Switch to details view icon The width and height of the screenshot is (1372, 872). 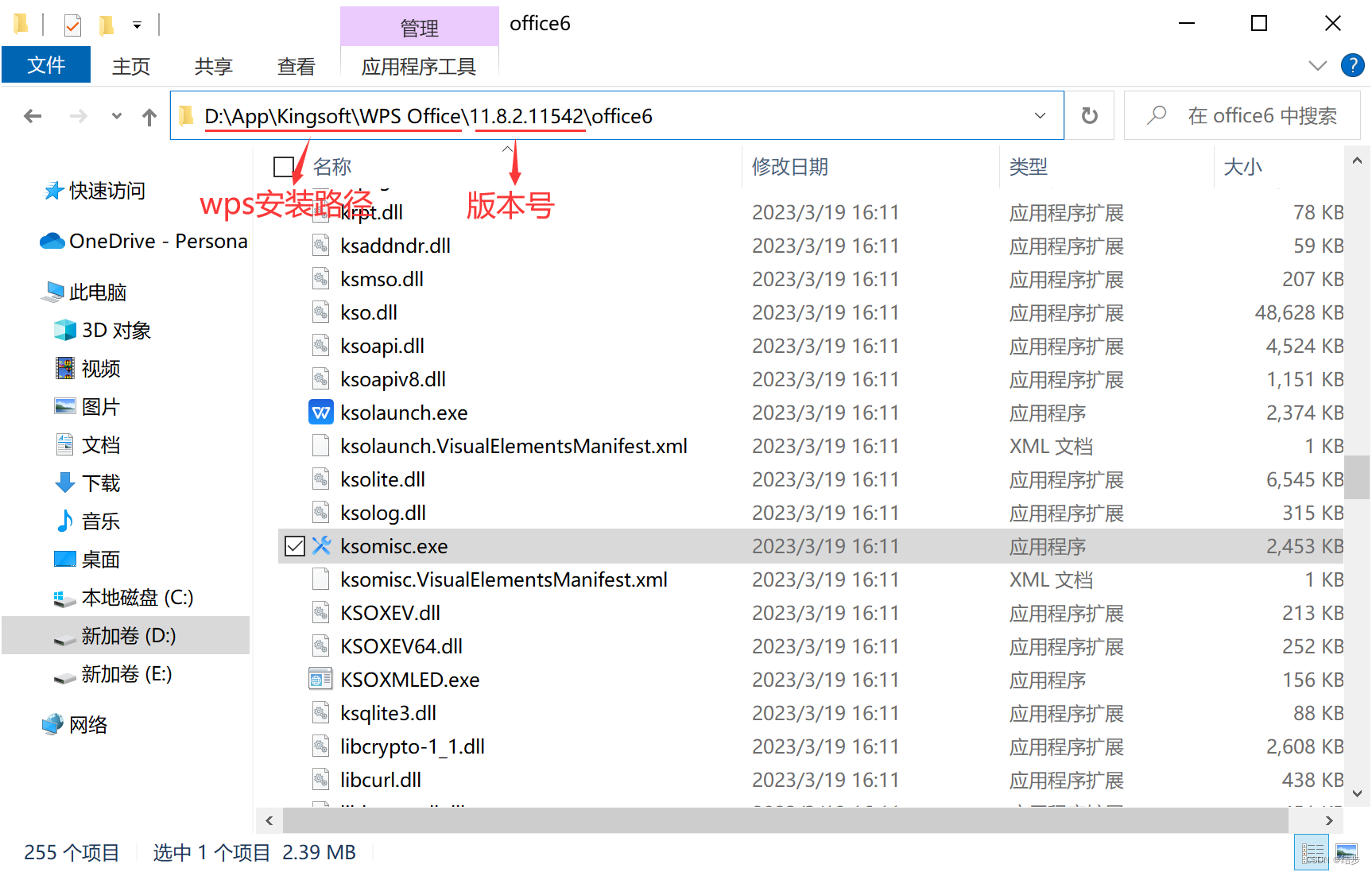coord(1312,853)
